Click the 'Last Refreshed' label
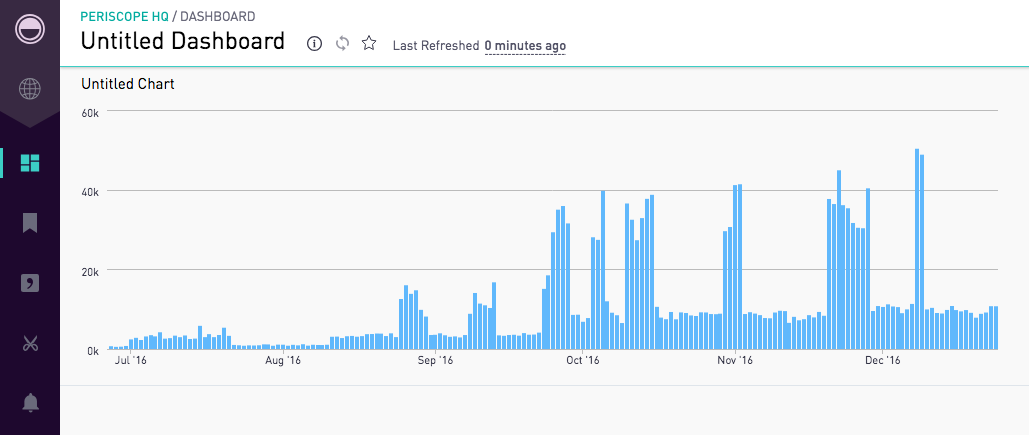The image size is (1029, 435). (x=436, y=46)
